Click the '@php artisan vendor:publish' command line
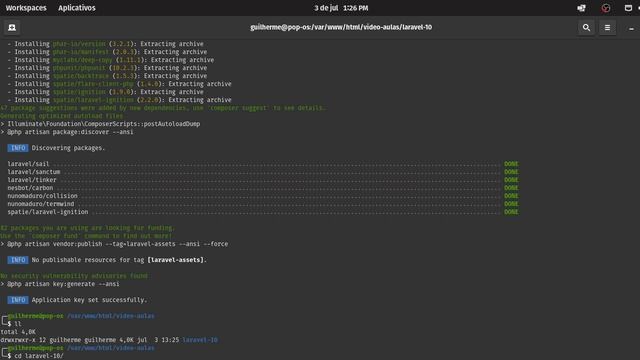 (114, 244)
